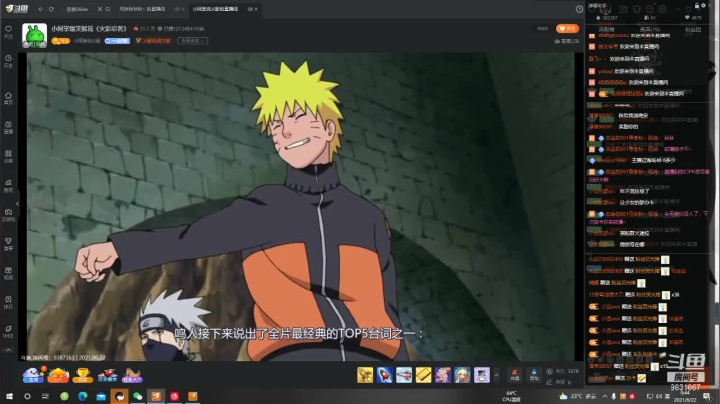Show hidden tray icons with the chevron

click(x=605, y=396)
